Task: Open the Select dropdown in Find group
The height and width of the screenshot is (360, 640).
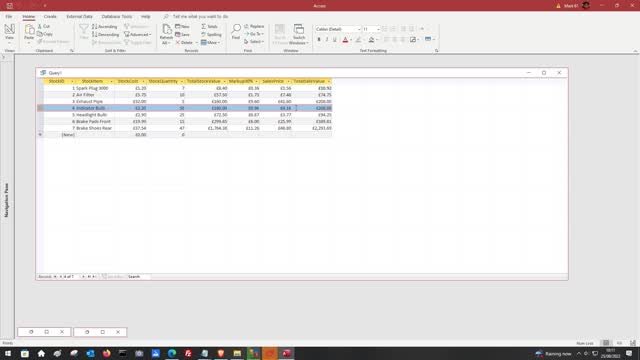Action: click(x=254, y=42)
